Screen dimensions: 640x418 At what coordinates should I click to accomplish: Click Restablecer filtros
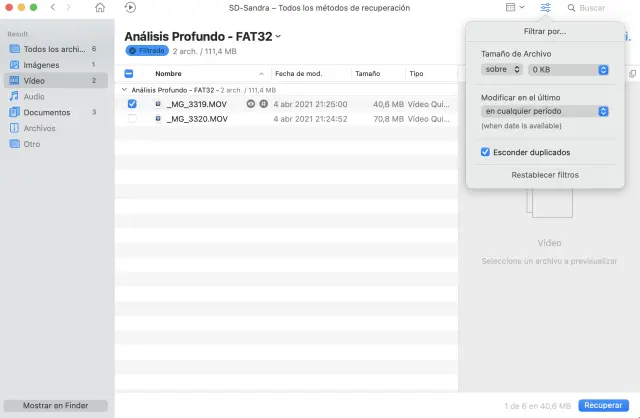544,175
